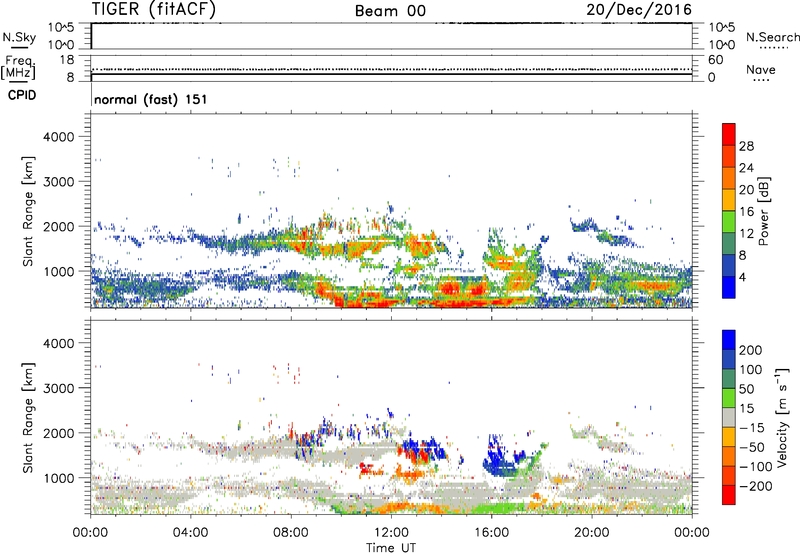Select the '20' power colorbar label
800x554 pixels.
(746, 190)
